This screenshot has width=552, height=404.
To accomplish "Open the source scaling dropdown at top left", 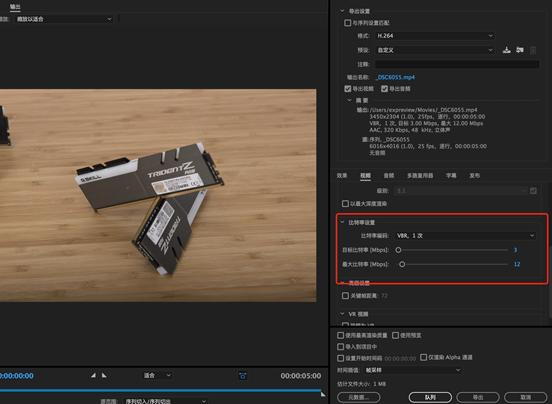I will (64, 19).
